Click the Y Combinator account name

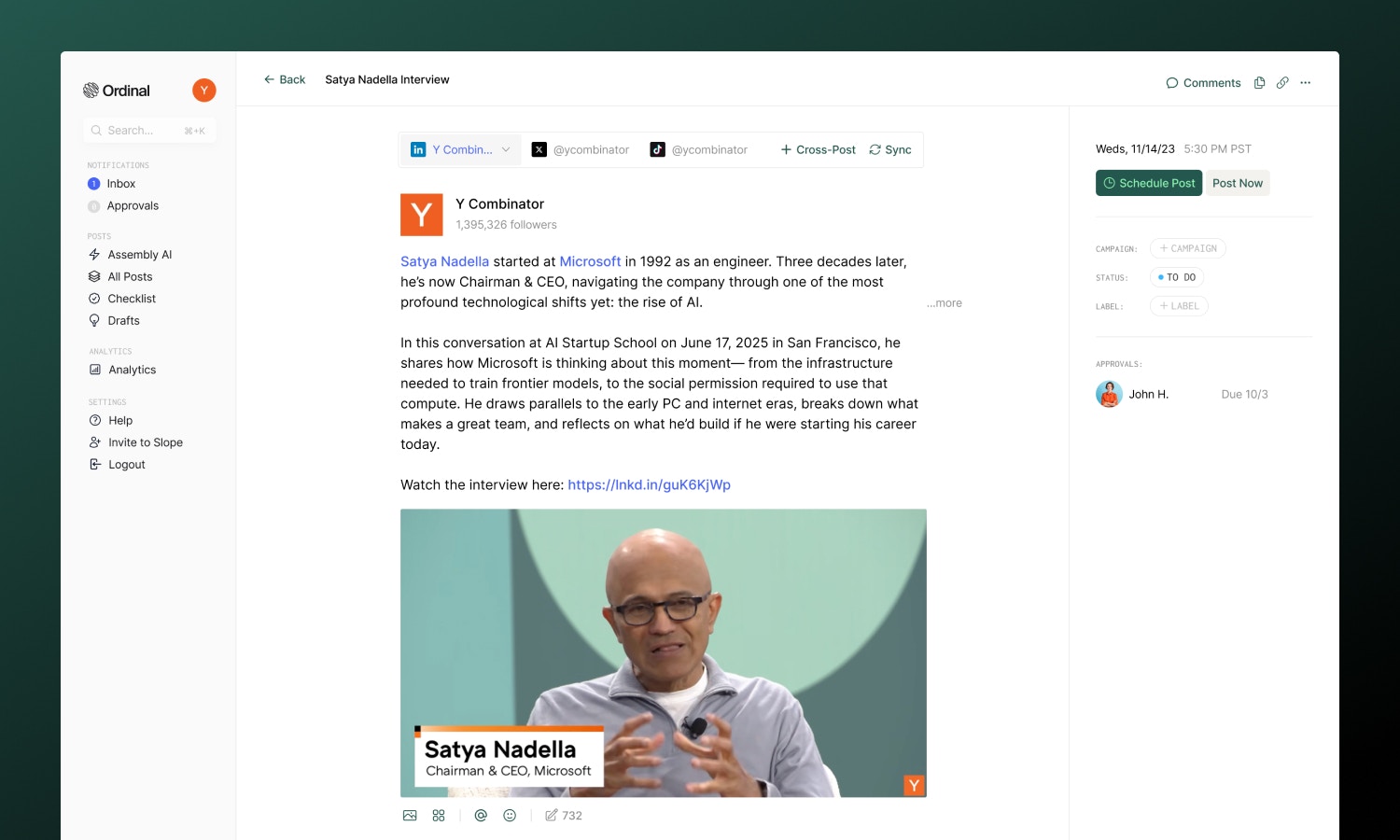pos(499,204)
